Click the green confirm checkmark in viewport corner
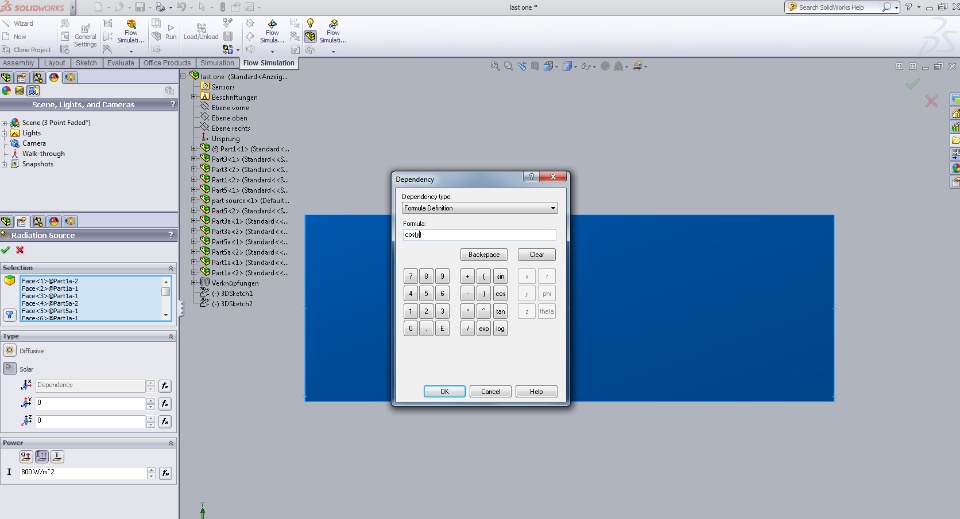 click(912, 84)
